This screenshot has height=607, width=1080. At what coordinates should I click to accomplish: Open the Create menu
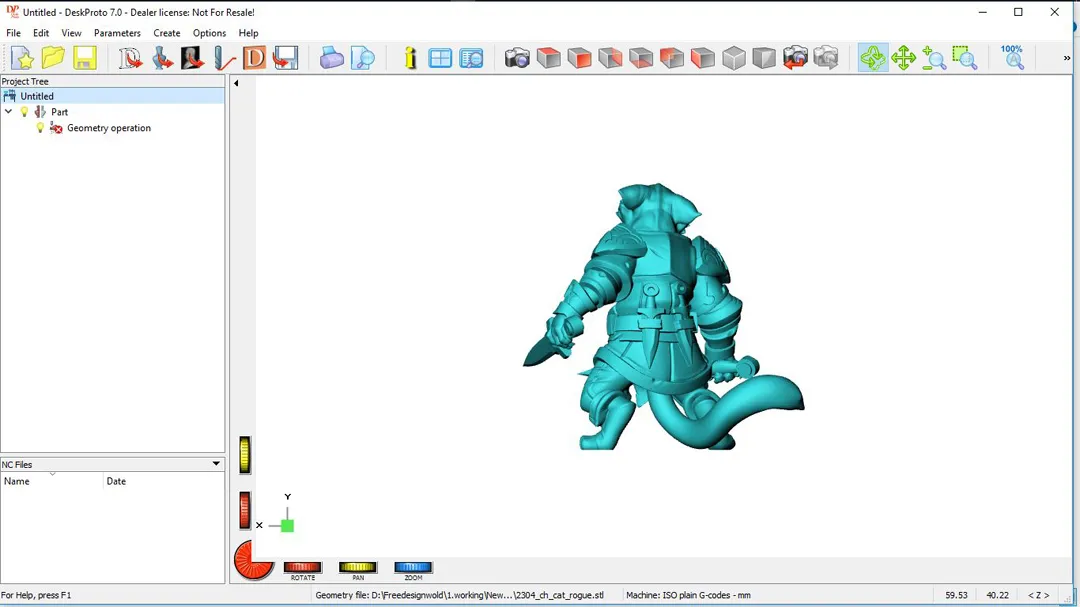(167, 33)
